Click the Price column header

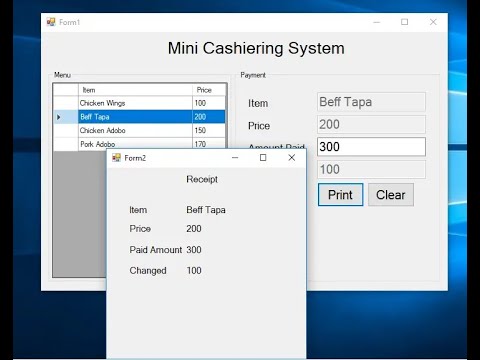[209, 90]
